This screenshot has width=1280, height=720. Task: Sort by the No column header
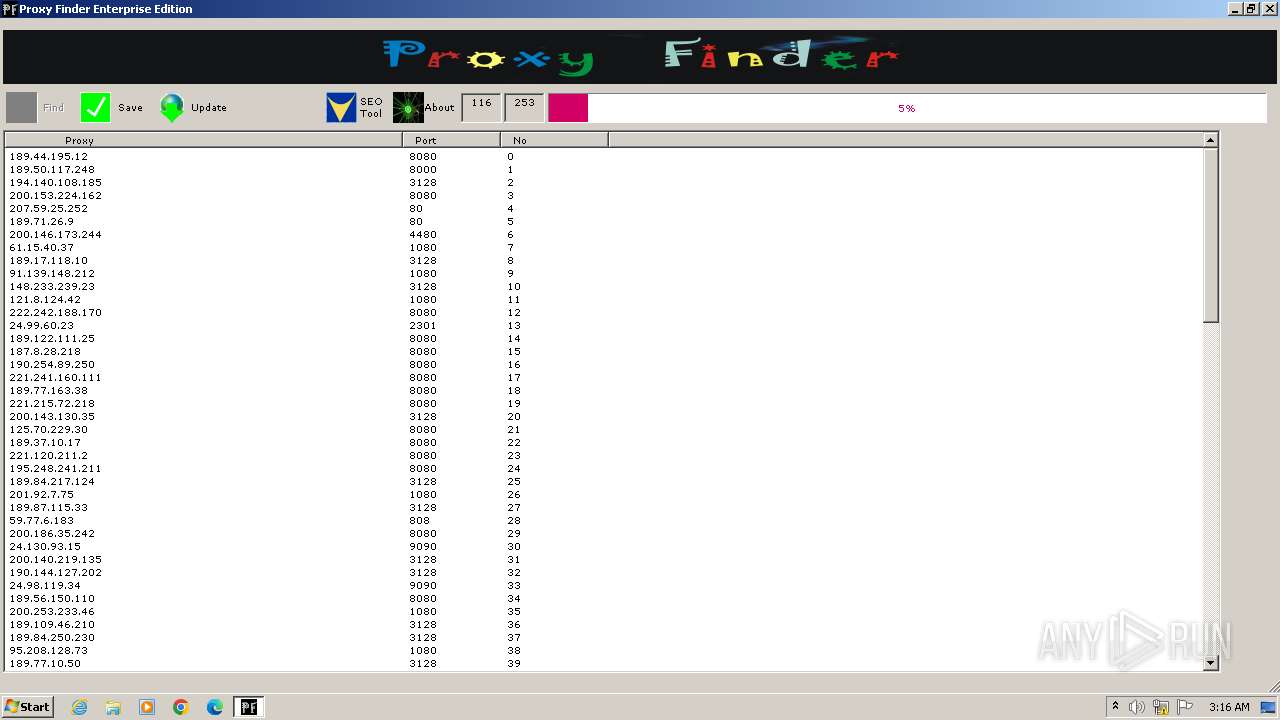(x=554, y=140)
